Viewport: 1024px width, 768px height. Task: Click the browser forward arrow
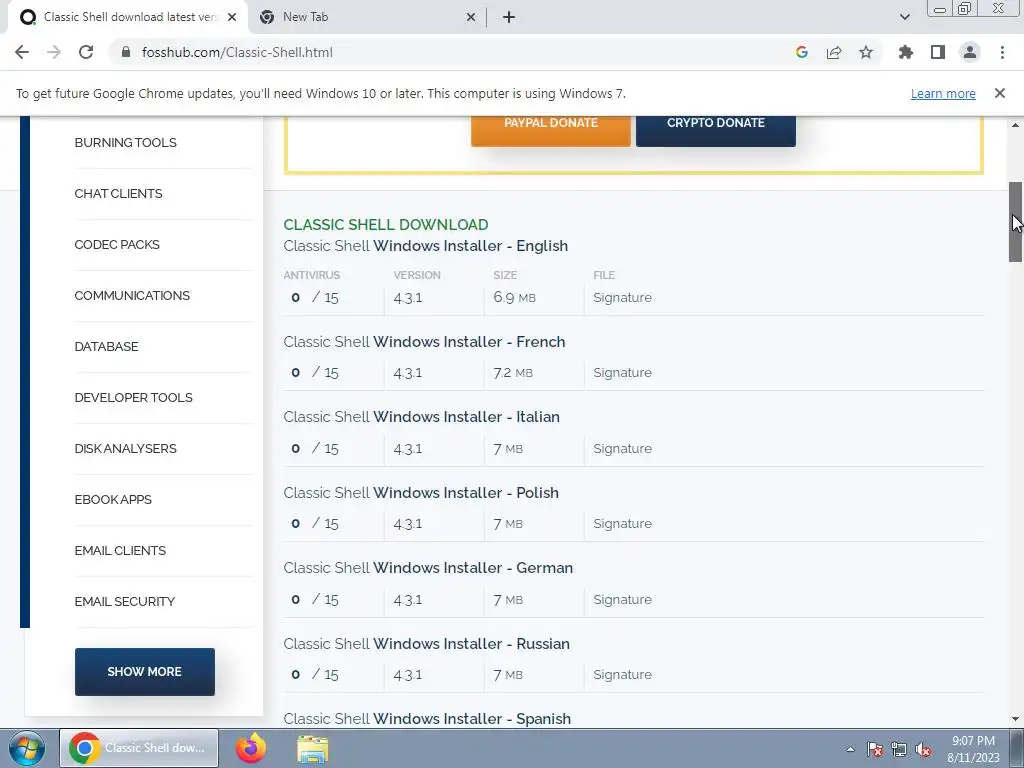tap(54, 52)
